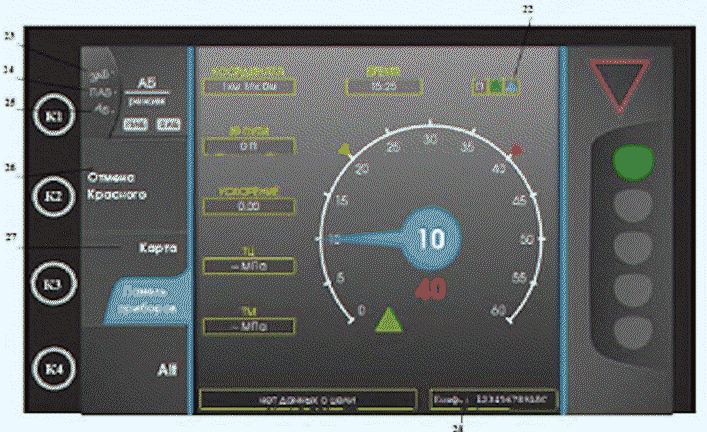Click the K3 round key
The height and width of the screenshot is (432, 707).
pos(53,284)
